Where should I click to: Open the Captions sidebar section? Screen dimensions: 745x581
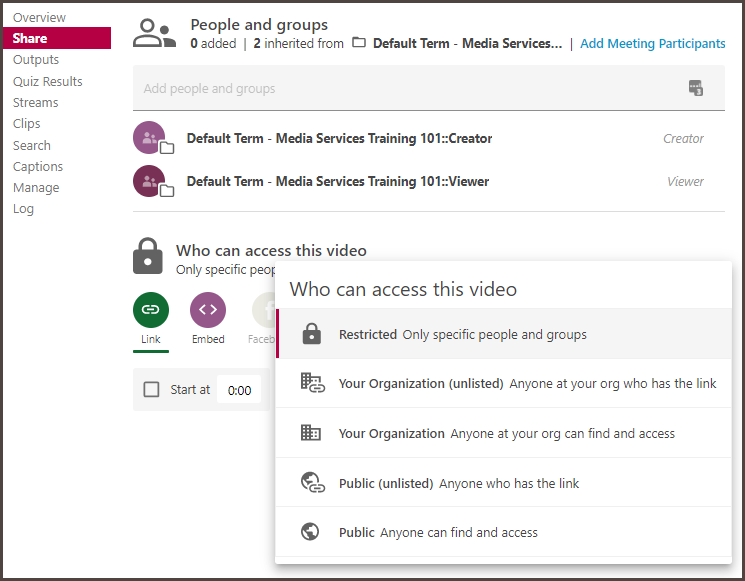point(38,166)
